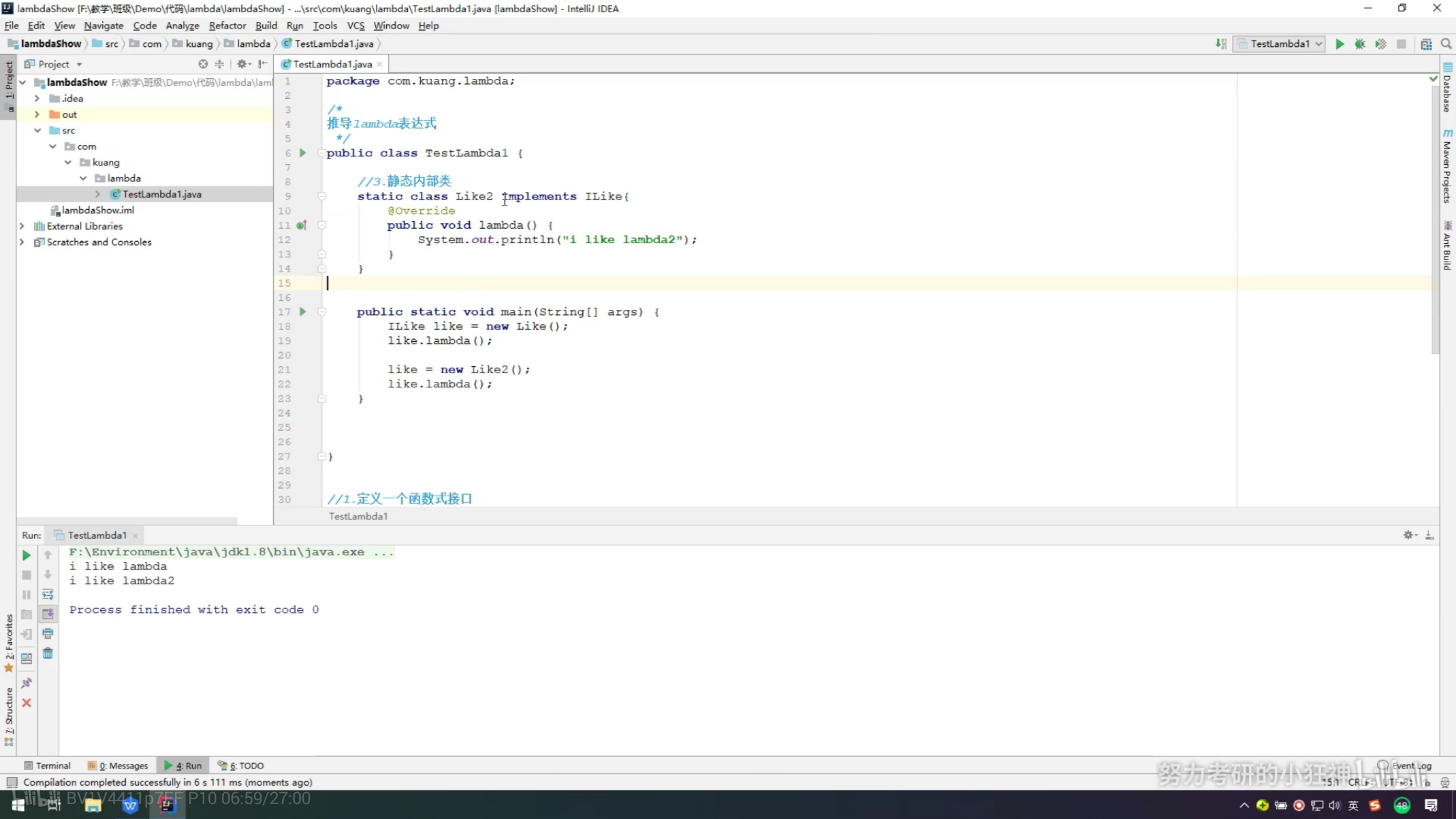Toggle scroll to end in console
Viewport: 1456px width, 819px height.
pyautogui.click(x=48, y=614)
